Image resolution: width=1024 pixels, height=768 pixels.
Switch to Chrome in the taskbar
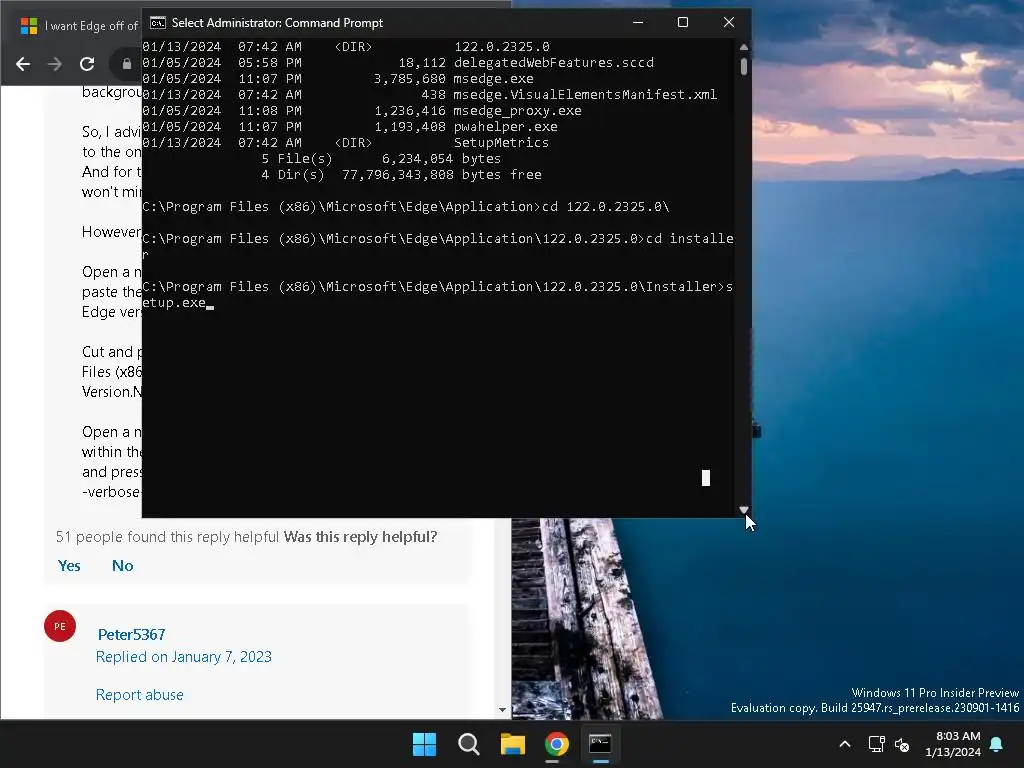coord(556,744)
